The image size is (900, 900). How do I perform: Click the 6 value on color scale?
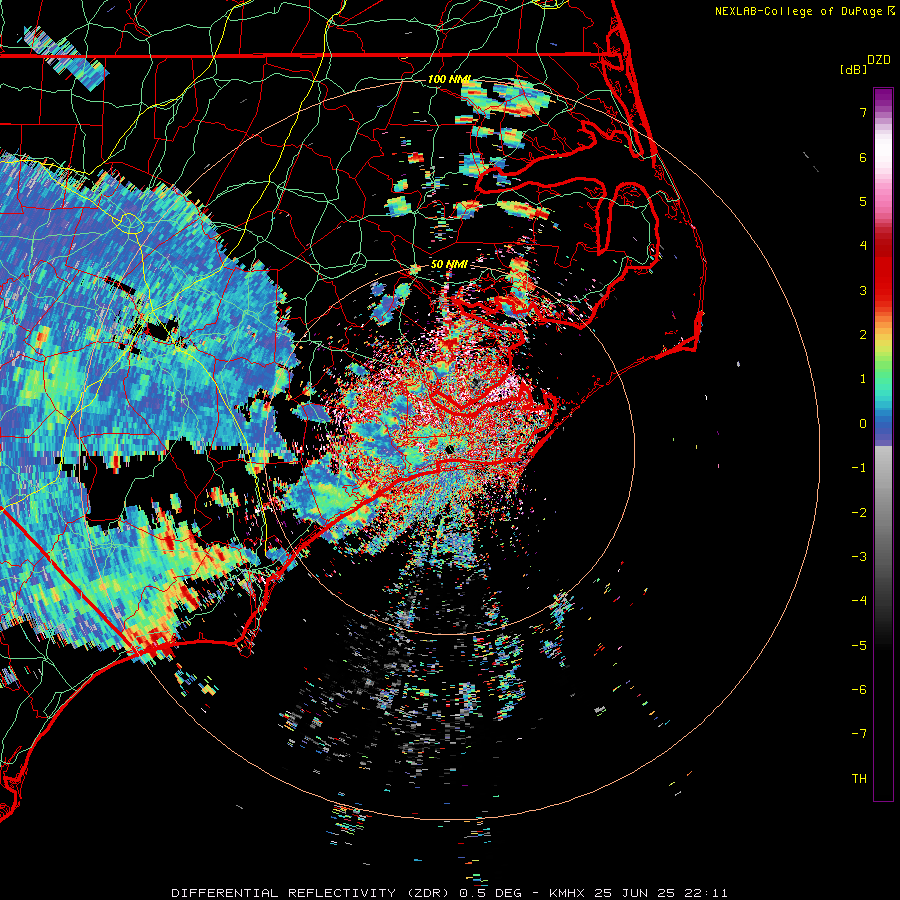pyautogui.click(x=863, y=157)
